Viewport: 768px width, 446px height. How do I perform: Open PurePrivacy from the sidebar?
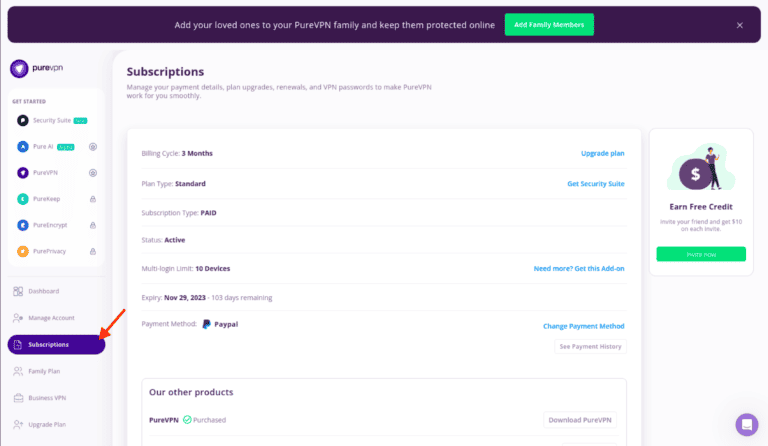coord(50,251)
